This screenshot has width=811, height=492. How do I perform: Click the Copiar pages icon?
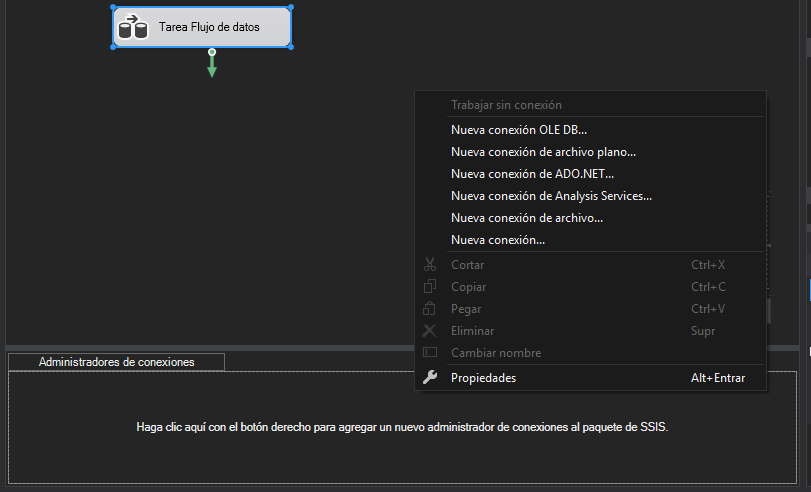tap(430, 286)
